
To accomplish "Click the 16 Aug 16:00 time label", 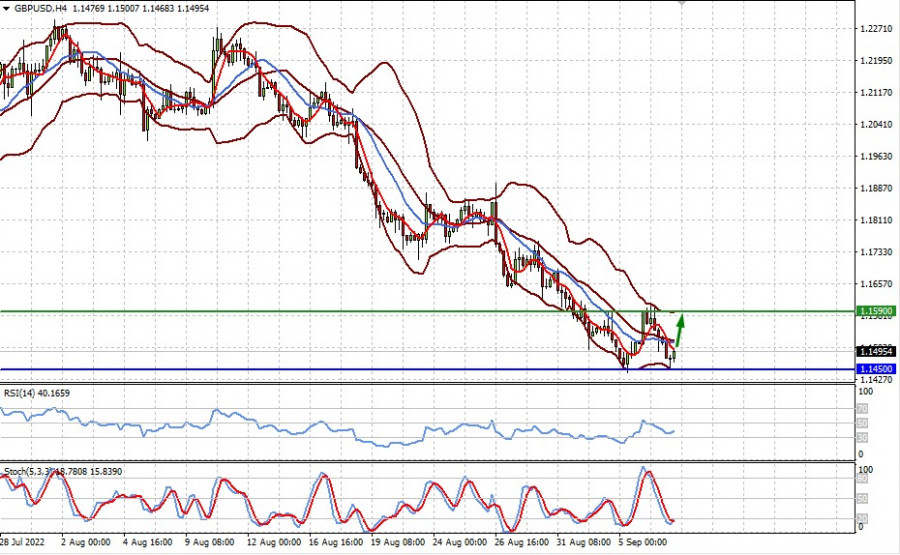I will point(335,542).
